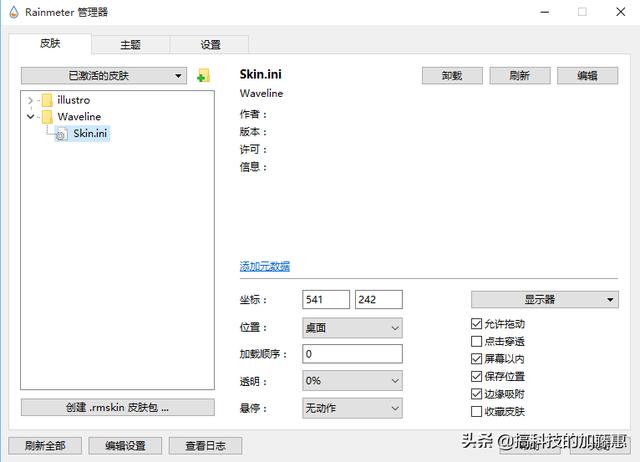
Task: Click the 卸载 button
Action: pos(452,76)
